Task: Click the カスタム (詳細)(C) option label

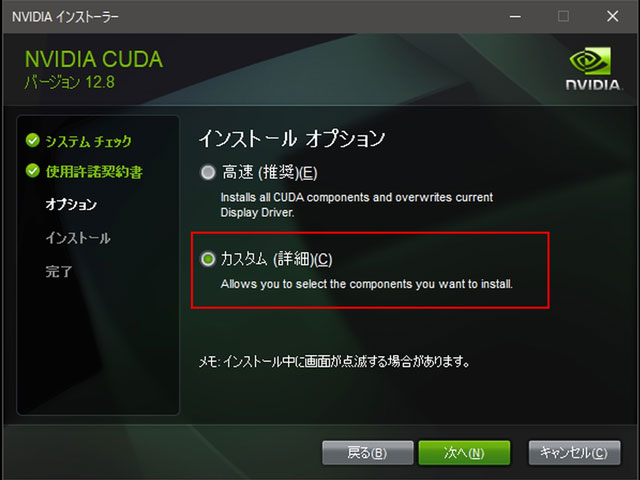Action: (276, 259)
